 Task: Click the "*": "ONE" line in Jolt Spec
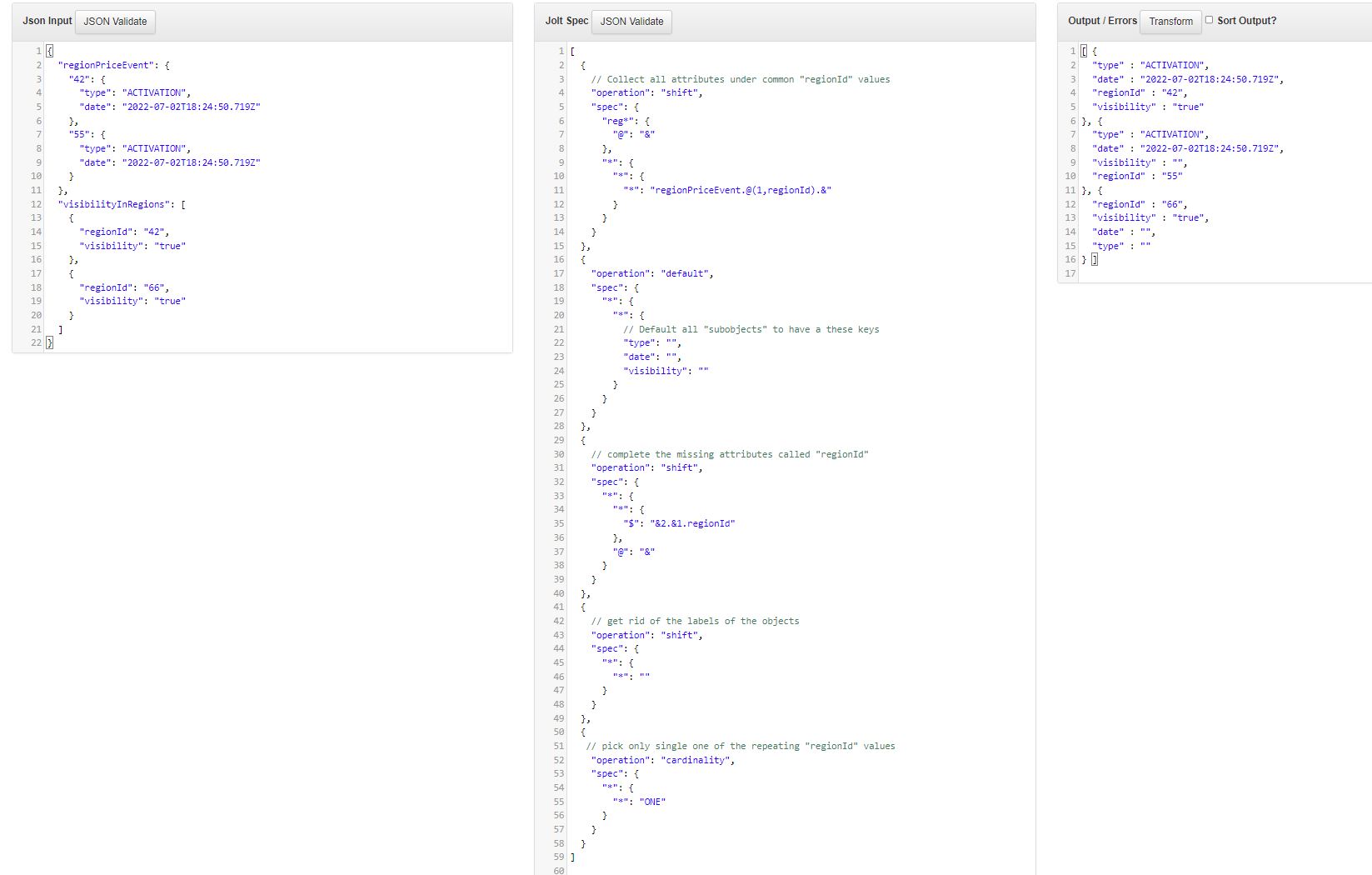coord(639,802)
